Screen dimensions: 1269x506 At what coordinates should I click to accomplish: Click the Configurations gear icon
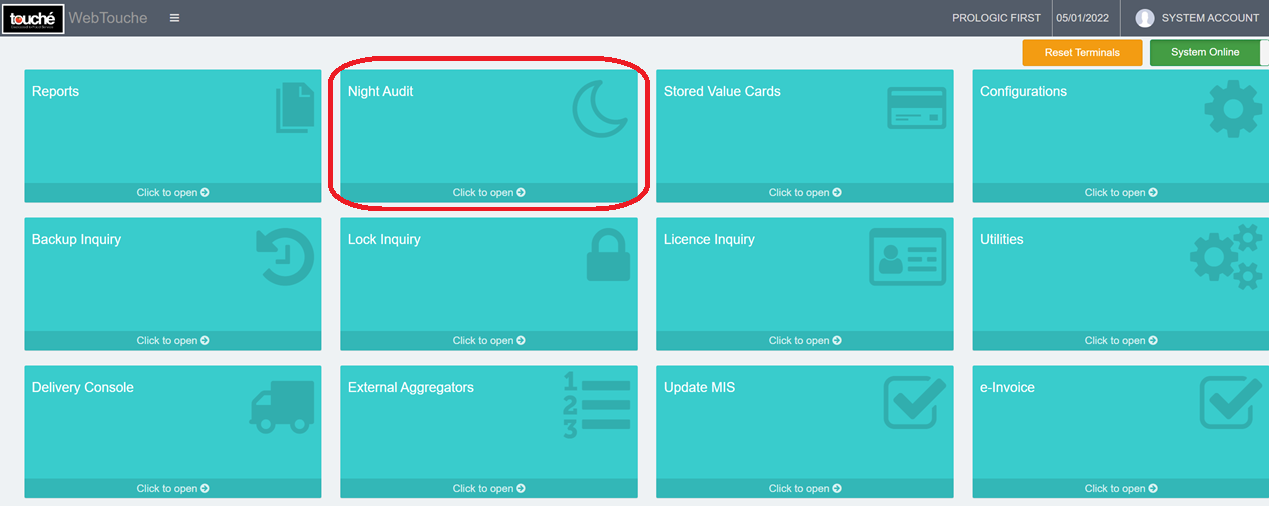point(1233,108)
